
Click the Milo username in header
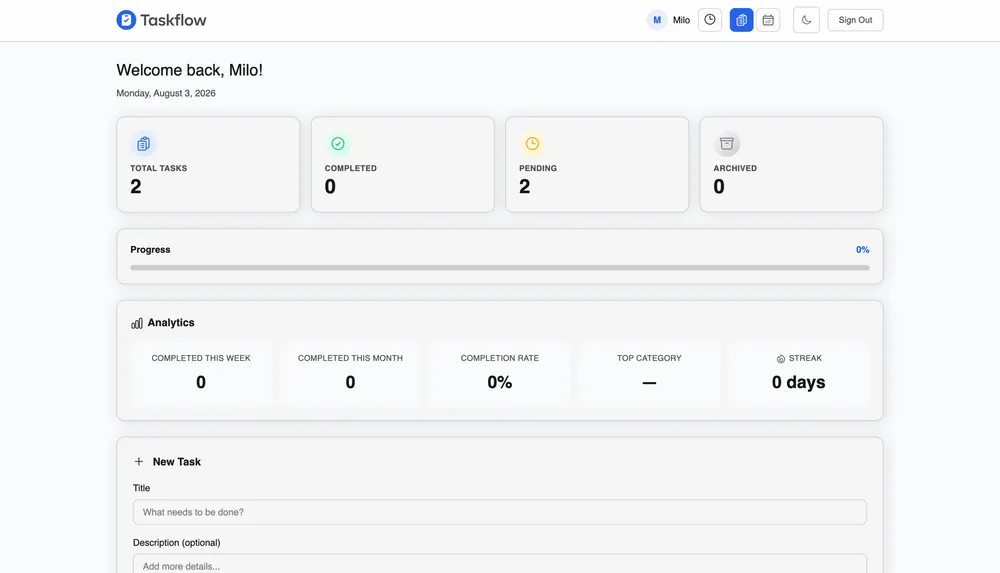(681, 20)
